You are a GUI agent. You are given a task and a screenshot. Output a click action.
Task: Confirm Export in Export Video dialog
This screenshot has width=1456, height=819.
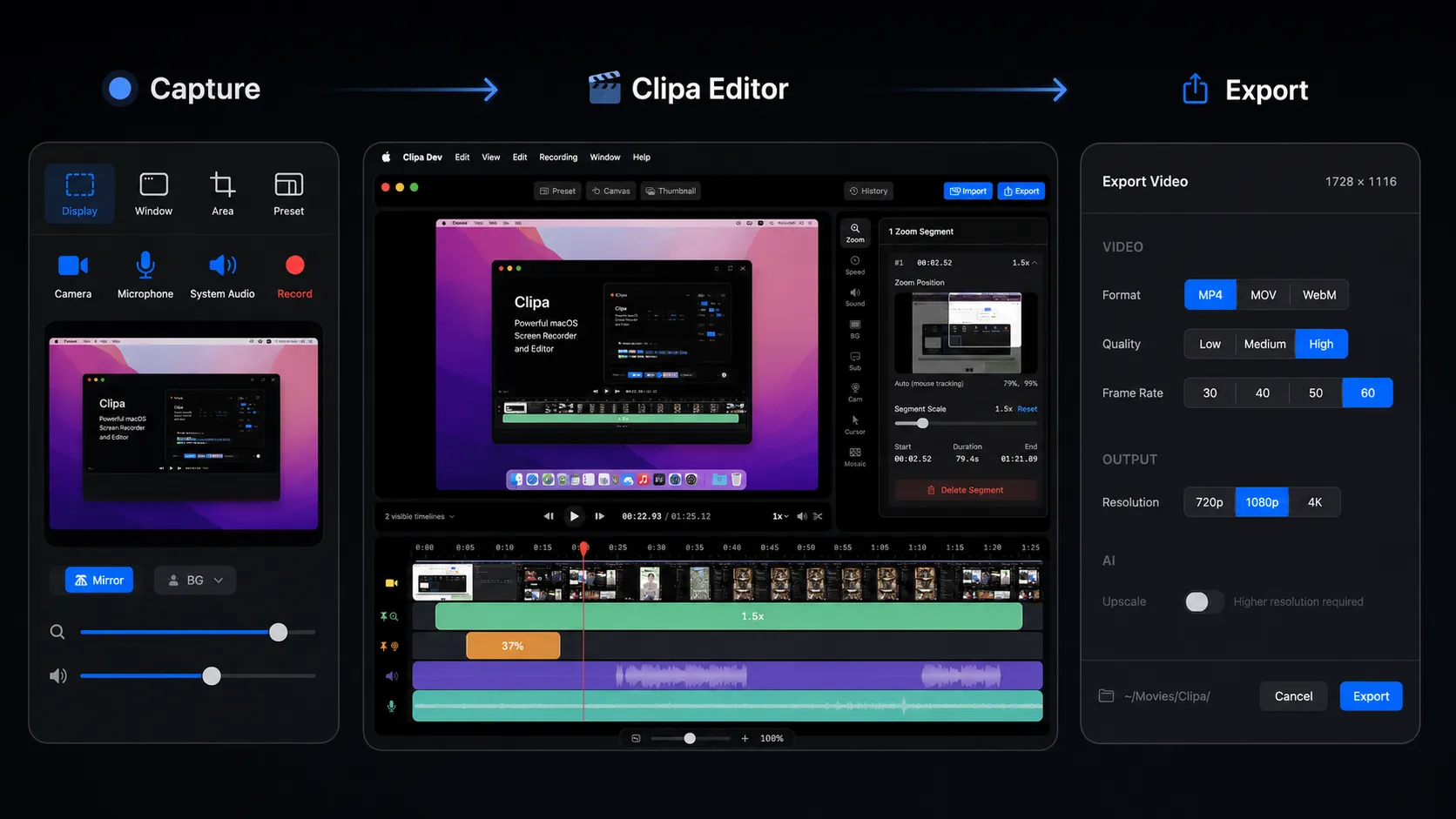point(1371,696)
